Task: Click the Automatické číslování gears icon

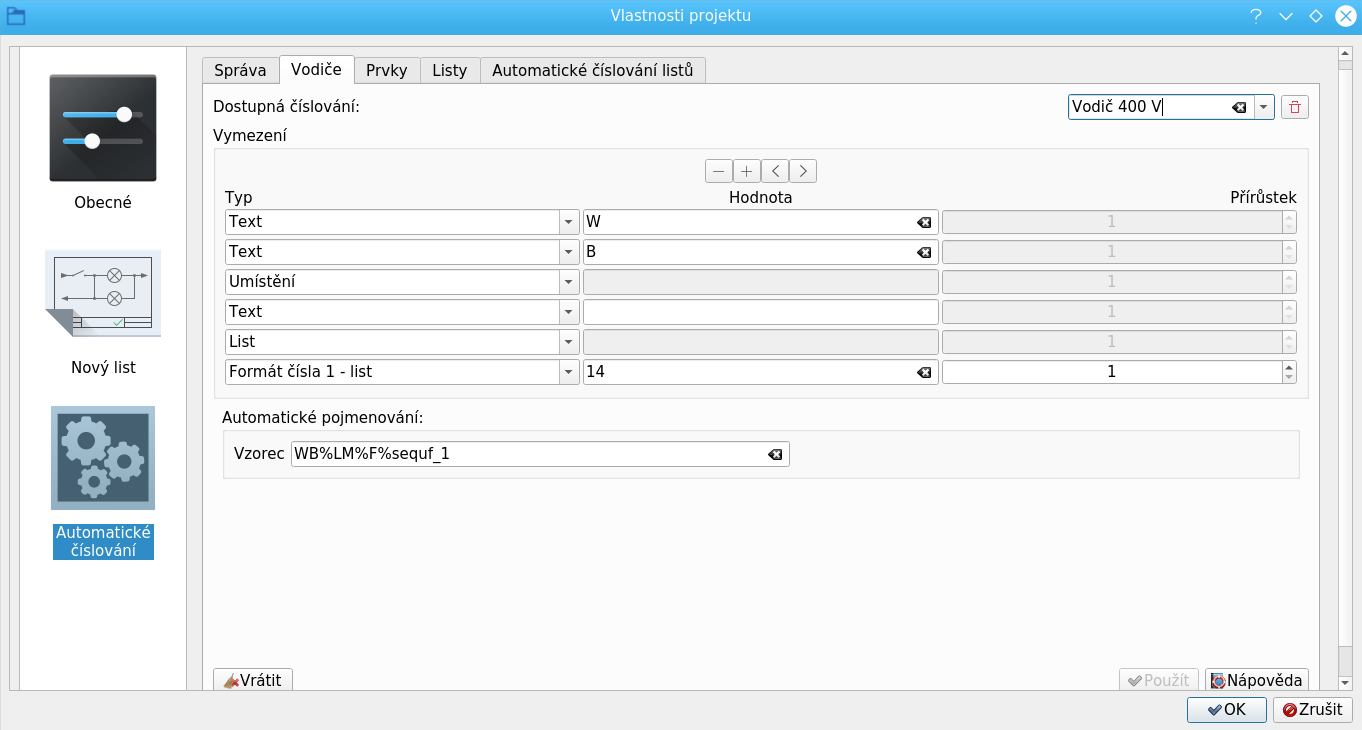Action: 103,458
